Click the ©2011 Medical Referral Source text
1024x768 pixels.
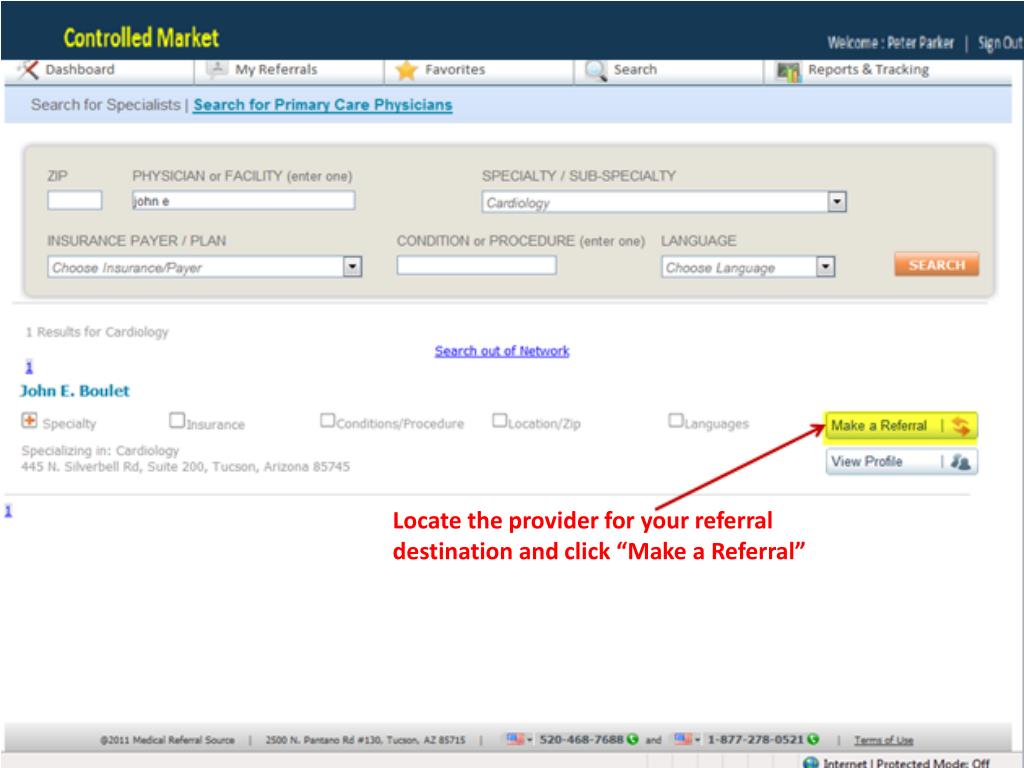click(x=167, y=740)
